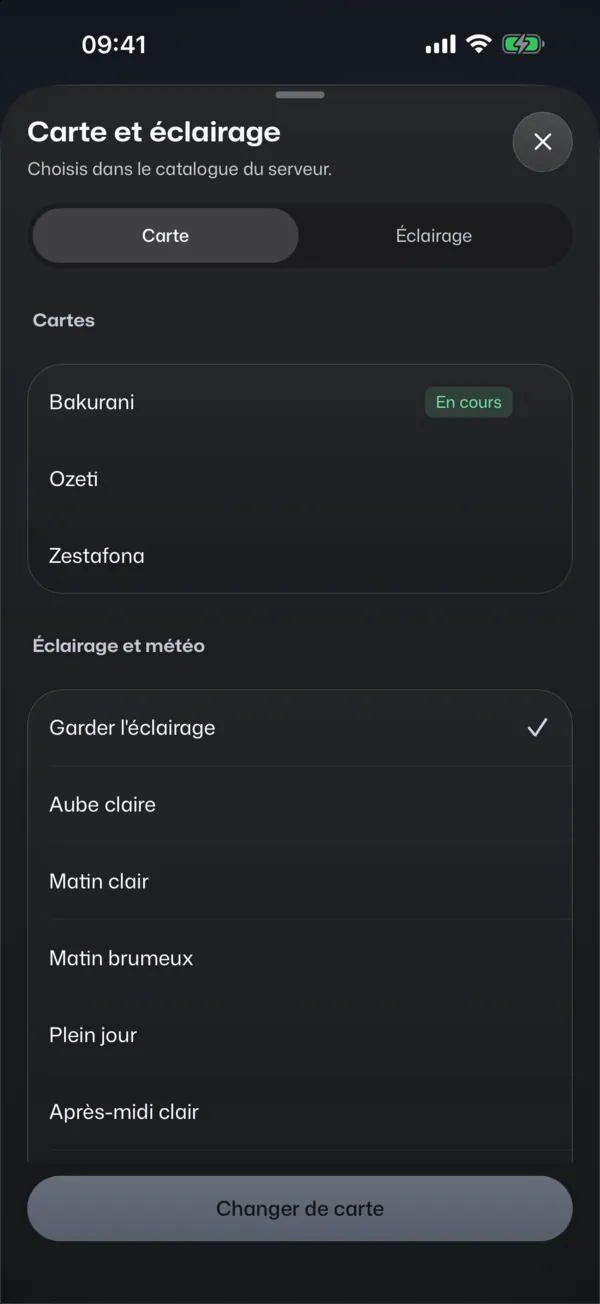Pick the Zestafona map
Viewport: 600px width, 1304px height.
click(300, 556)
